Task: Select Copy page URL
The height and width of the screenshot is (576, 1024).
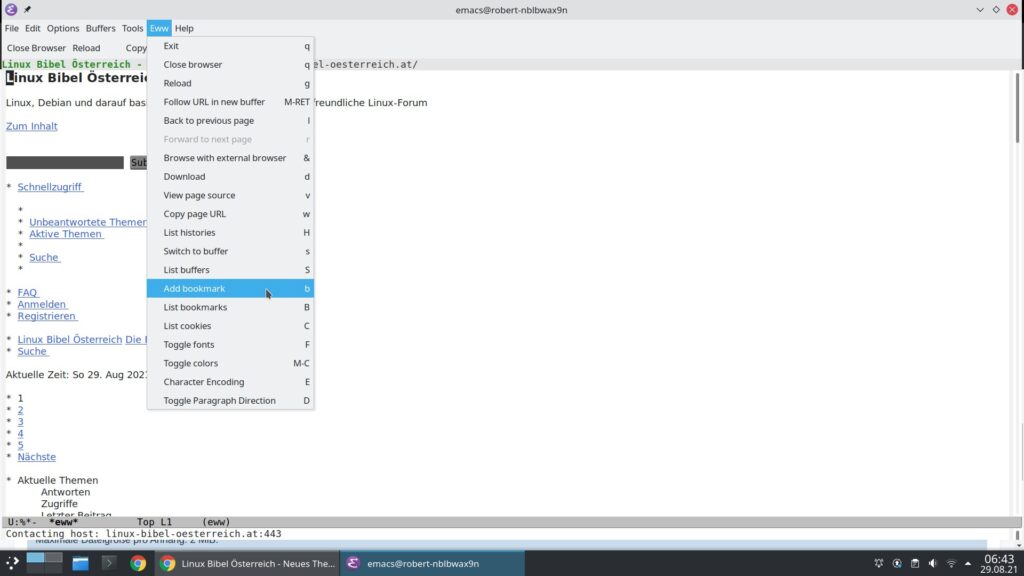Action: (230, 214)
